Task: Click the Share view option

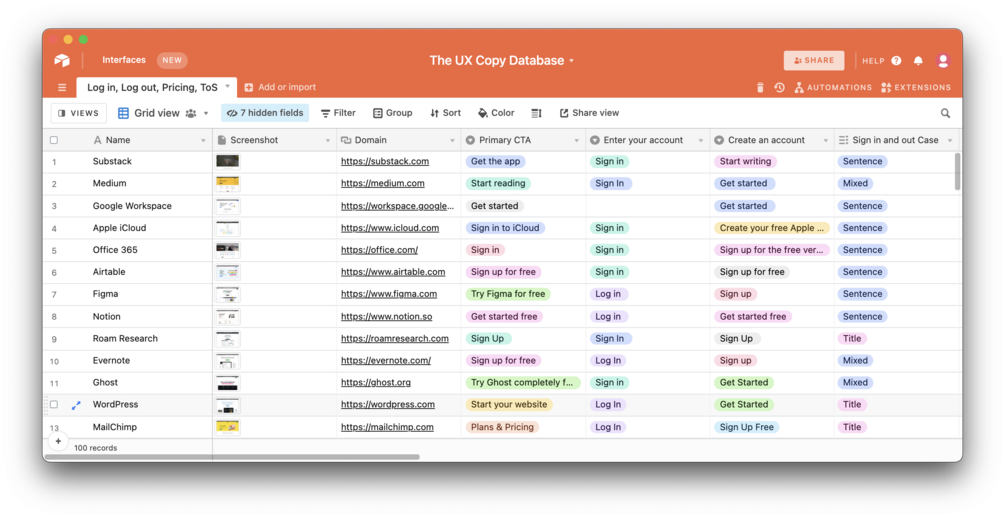Action: [x=590, y=113]
